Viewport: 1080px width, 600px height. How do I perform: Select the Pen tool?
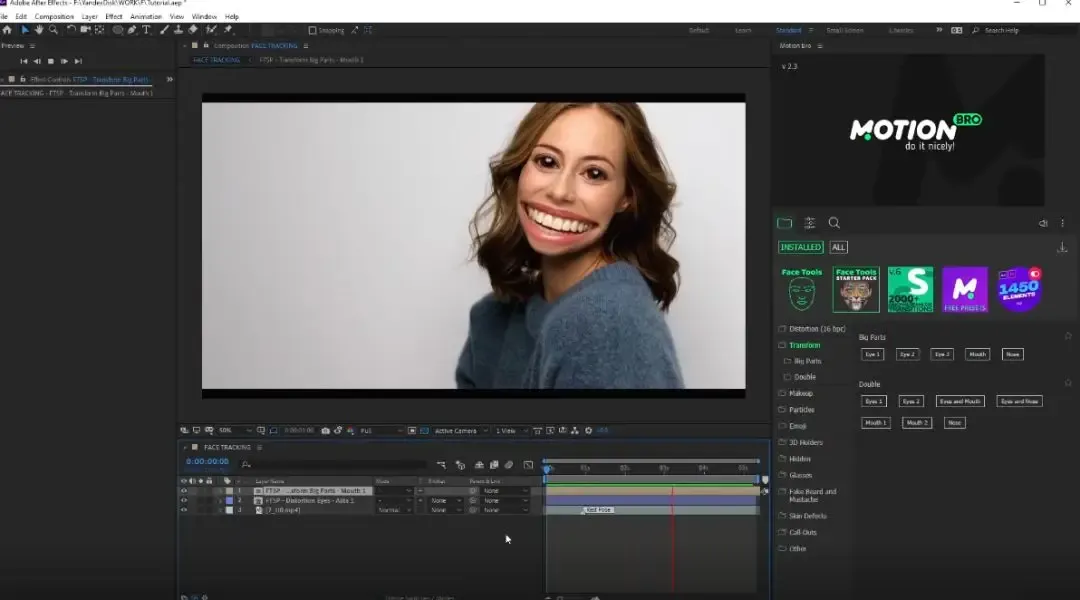tap(132, 30)
